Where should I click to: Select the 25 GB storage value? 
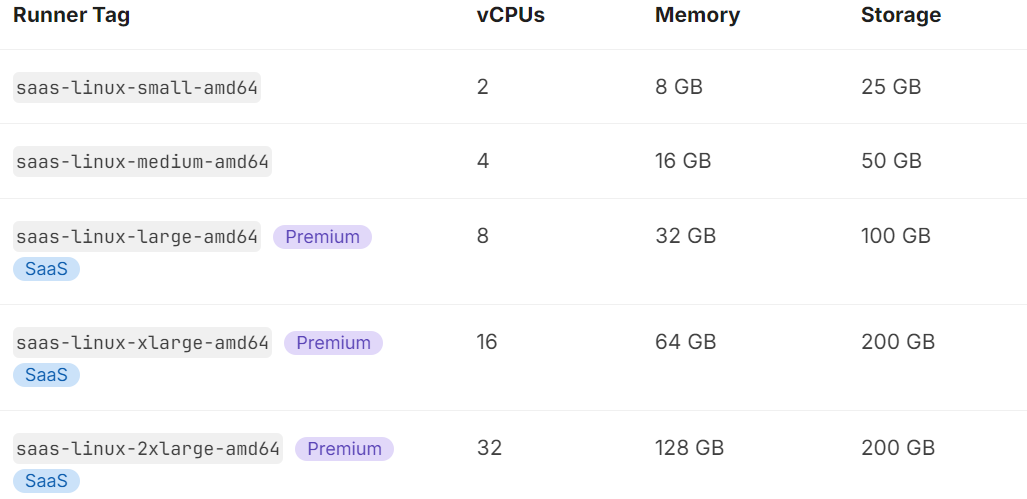pyautogui.click(x=891, y=86)
